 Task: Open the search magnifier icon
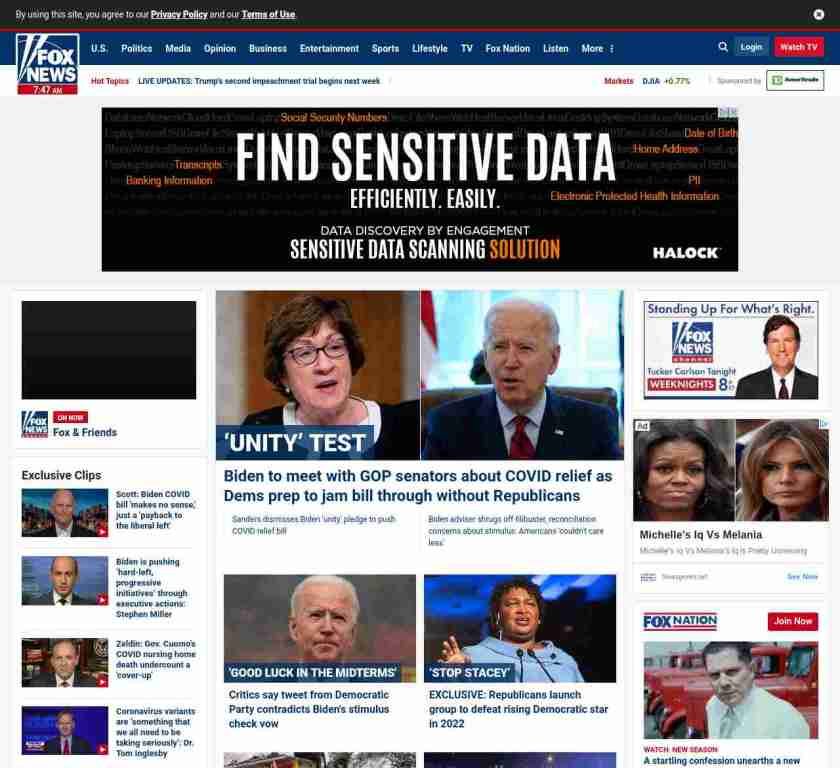[723, 47]
